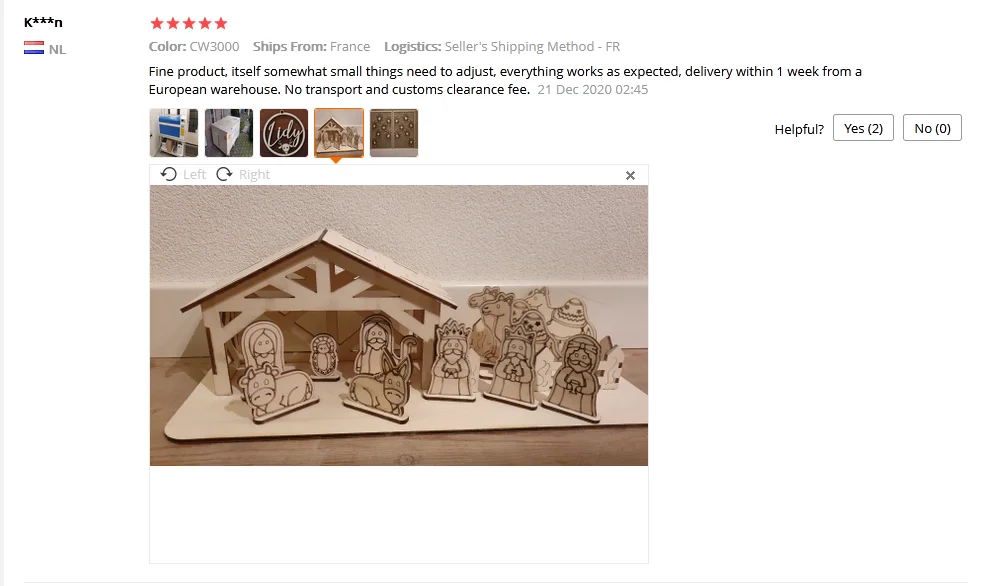
Task: Click the Color: CW3000 label
Action: [x=194, y=47]
